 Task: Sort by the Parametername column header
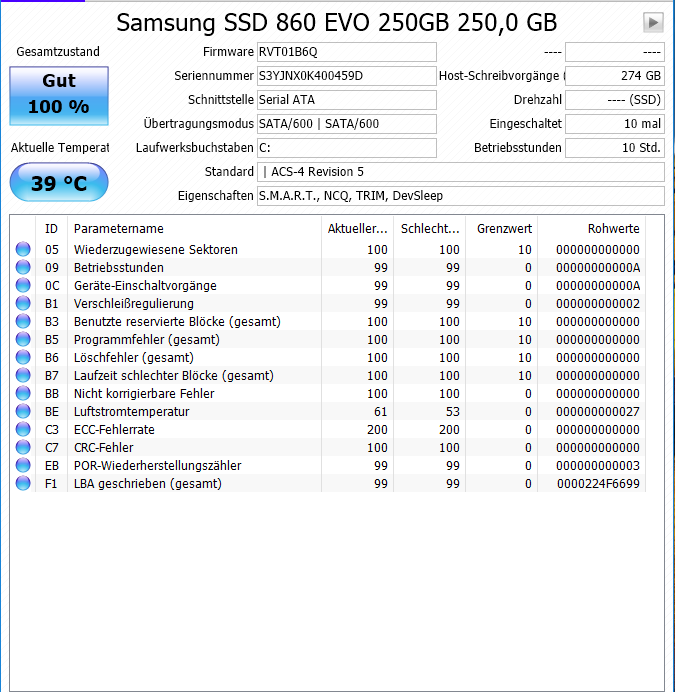click(194, 229)
